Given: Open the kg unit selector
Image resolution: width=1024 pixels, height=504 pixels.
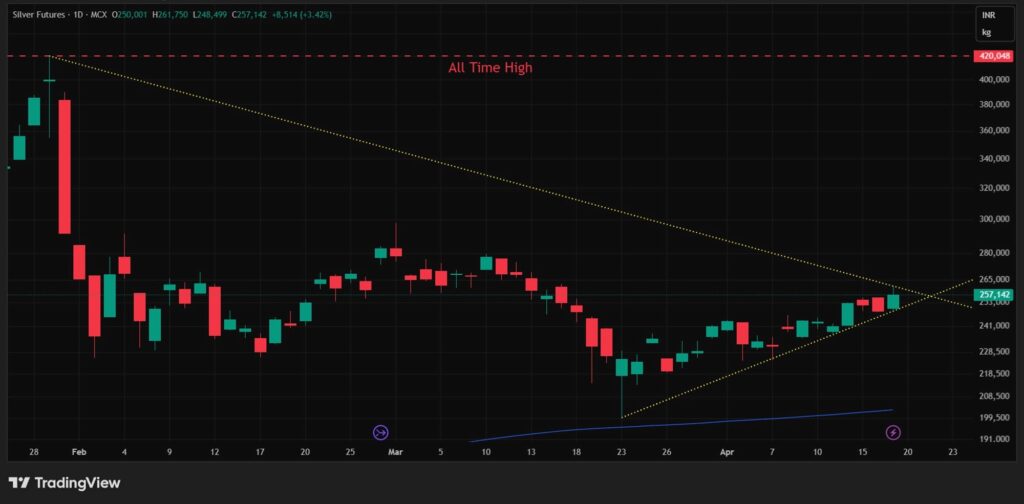Looking at the screenshot, I should tap(986, 32).
